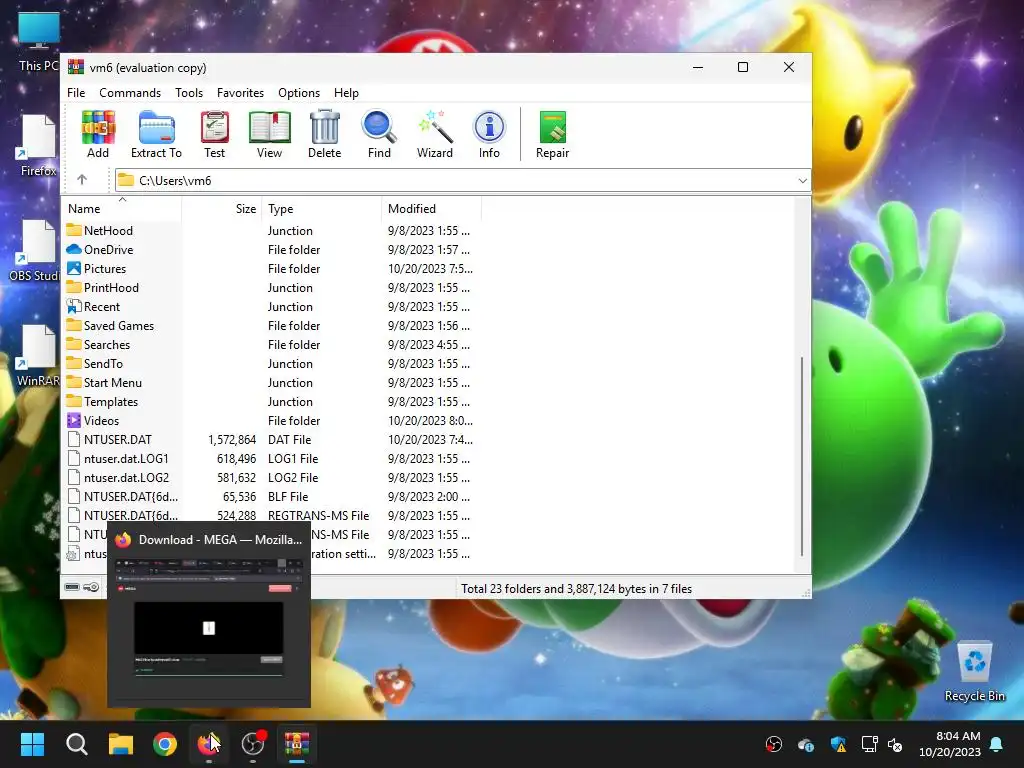The height and width of the screenshot is (768, 1024).
Task: Click the Add toolbar icon in WinRAR
Action: click(98, 135)
